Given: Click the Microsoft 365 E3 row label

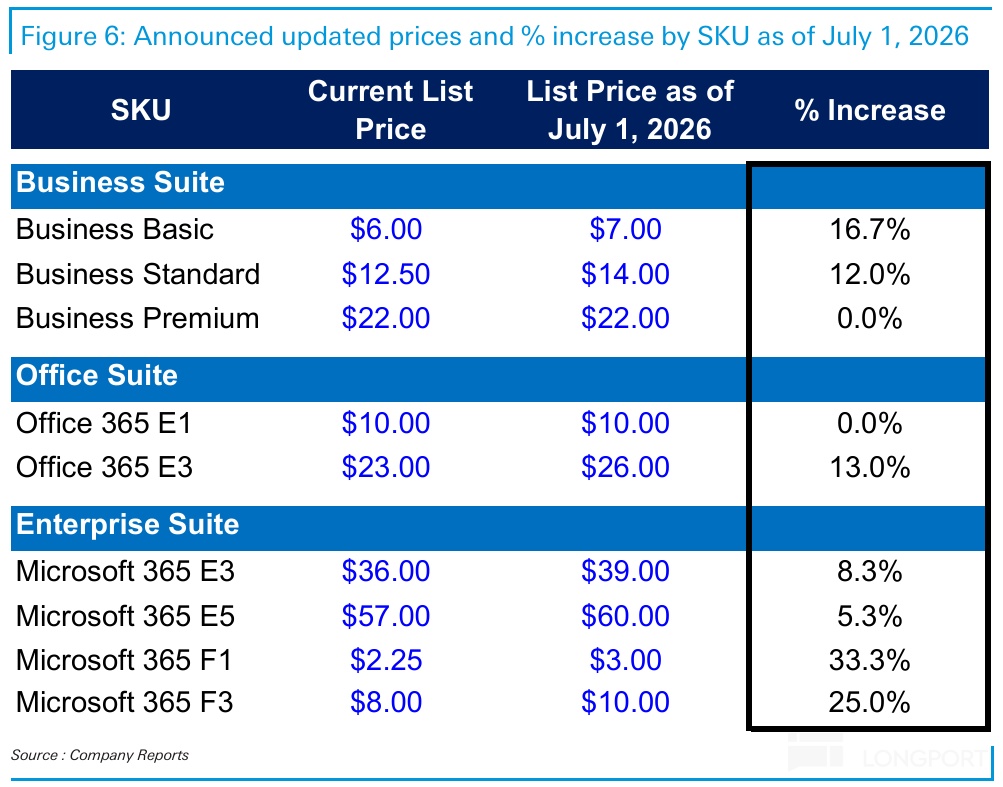Looking at the screenshot, I should coord(125,571).
